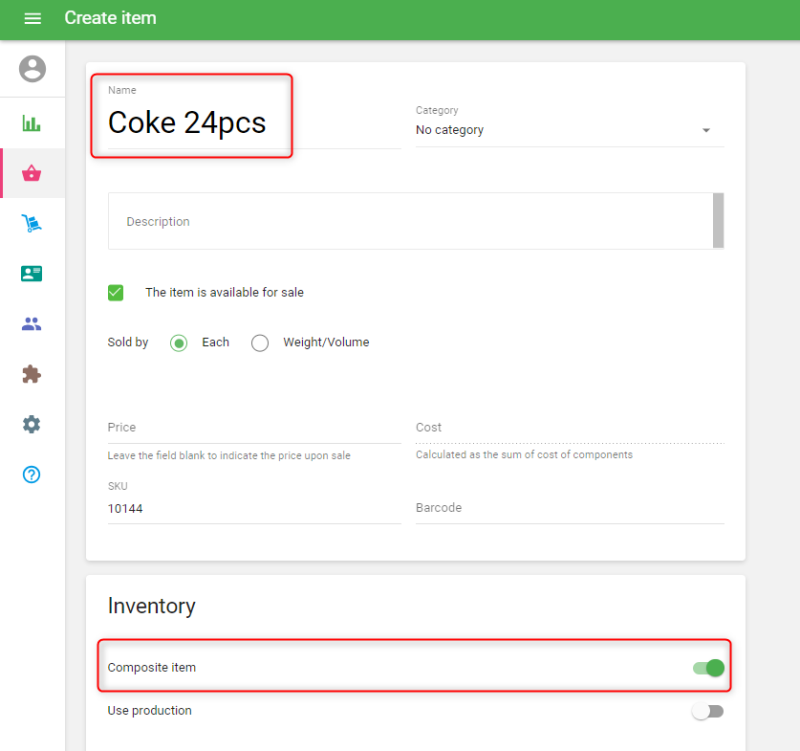Click the Help question mark icon
The height and width of the screenshot is (751, 800).
coord(32,474)
